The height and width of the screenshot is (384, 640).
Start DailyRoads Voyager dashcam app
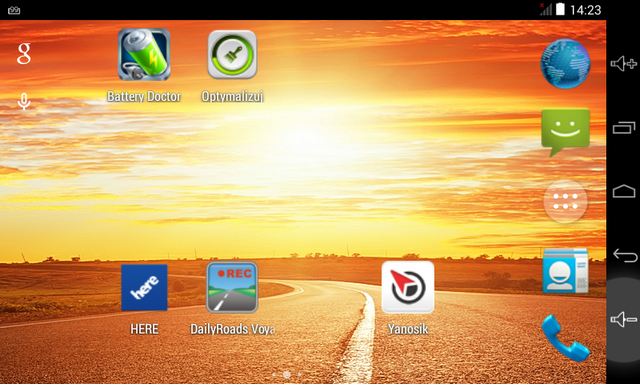pos(232,288)
